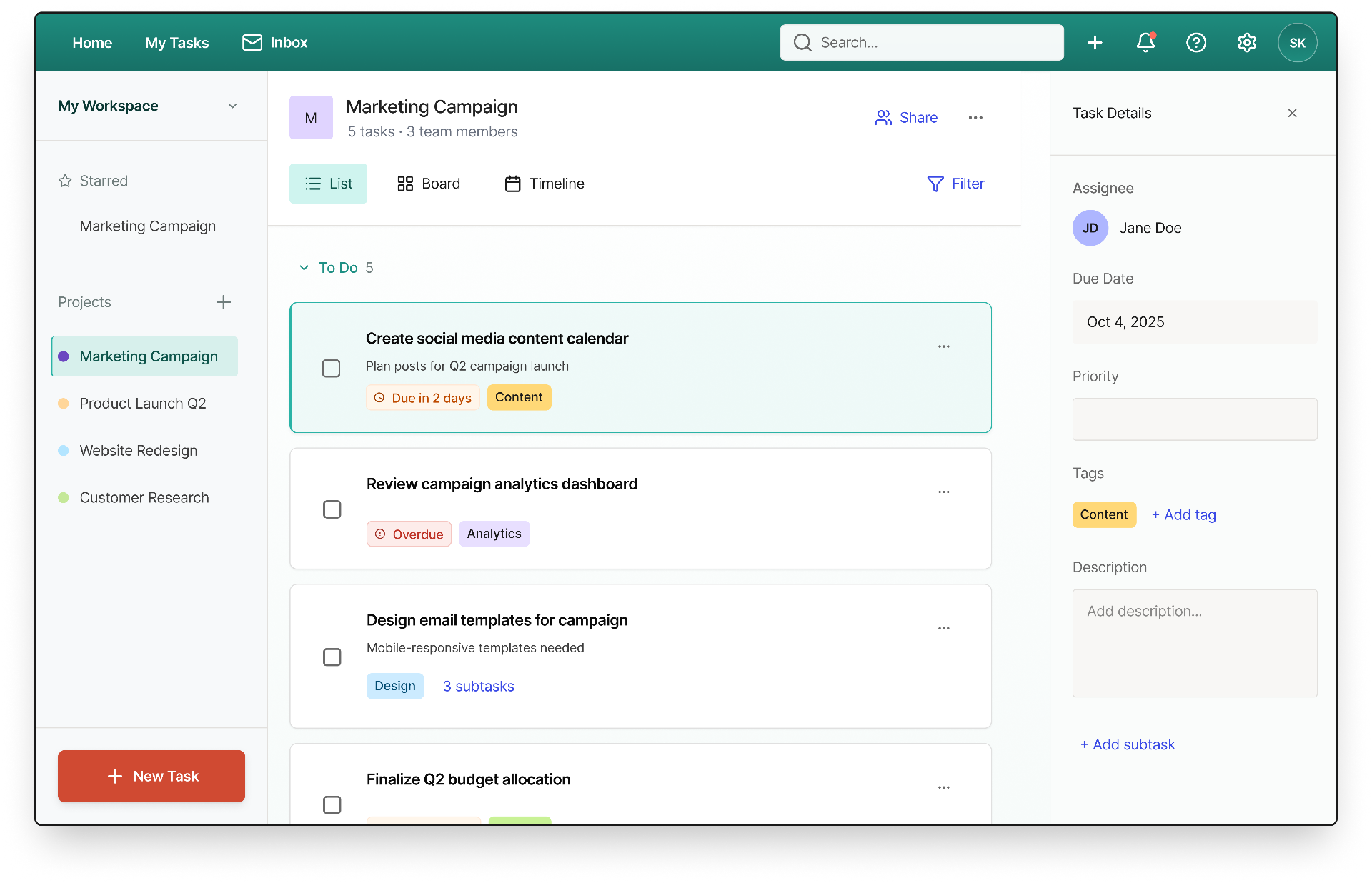This screenshot has height=883, width=1372.
Task: Click the M project badge
Action: point(311,118)
